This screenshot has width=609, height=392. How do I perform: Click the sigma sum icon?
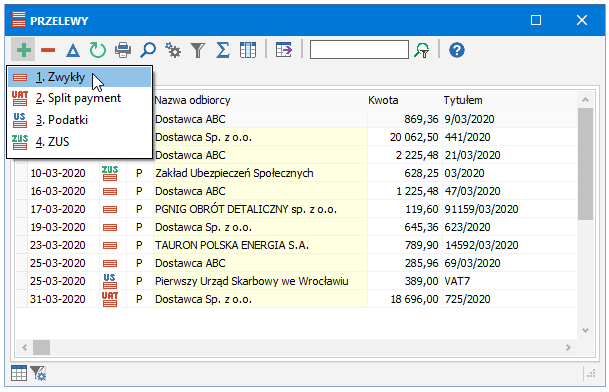click(x=223, y=50)
